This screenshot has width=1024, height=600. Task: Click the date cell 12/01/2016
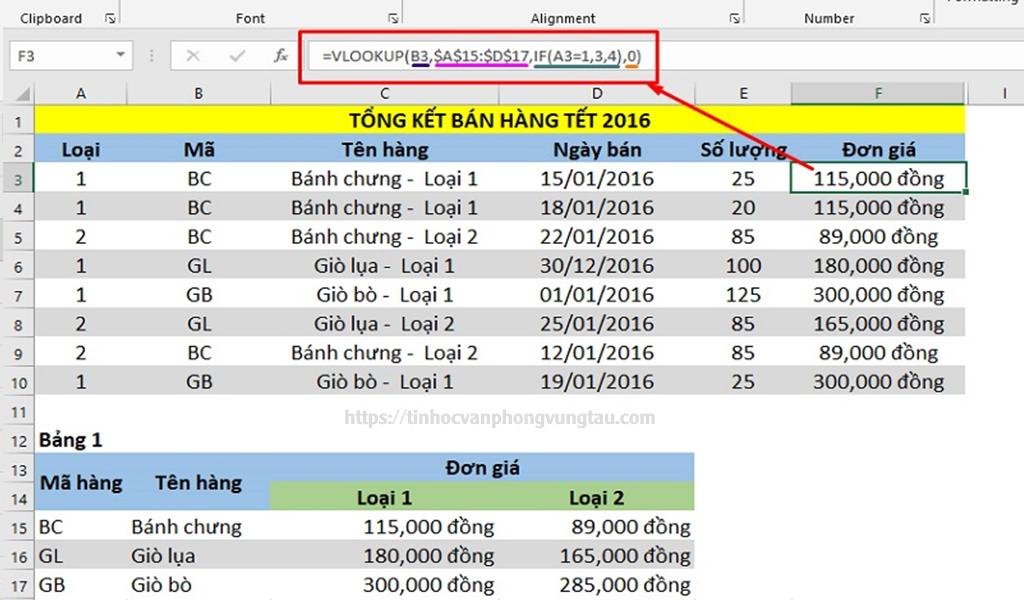597,353
